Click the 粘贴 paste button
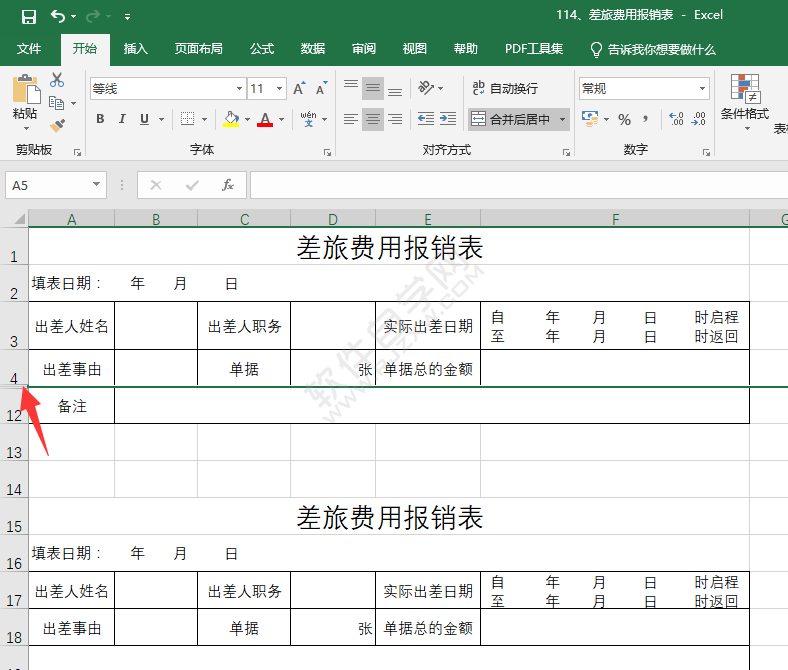This screenshot has width=788, height=670. pyautogui.click(x=25, y=100)
